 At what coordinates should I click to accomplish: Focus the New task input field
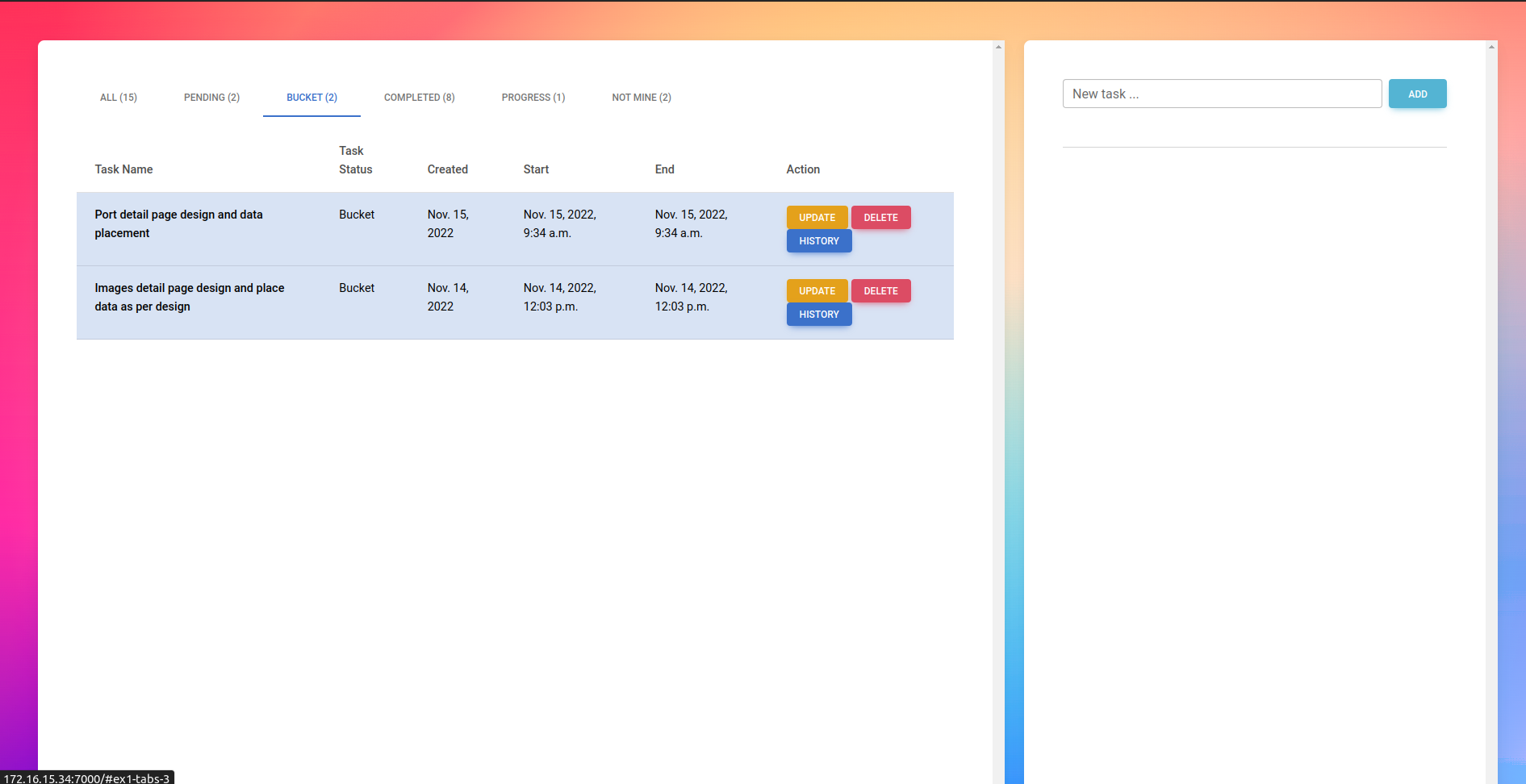[x=1222, y=94]
